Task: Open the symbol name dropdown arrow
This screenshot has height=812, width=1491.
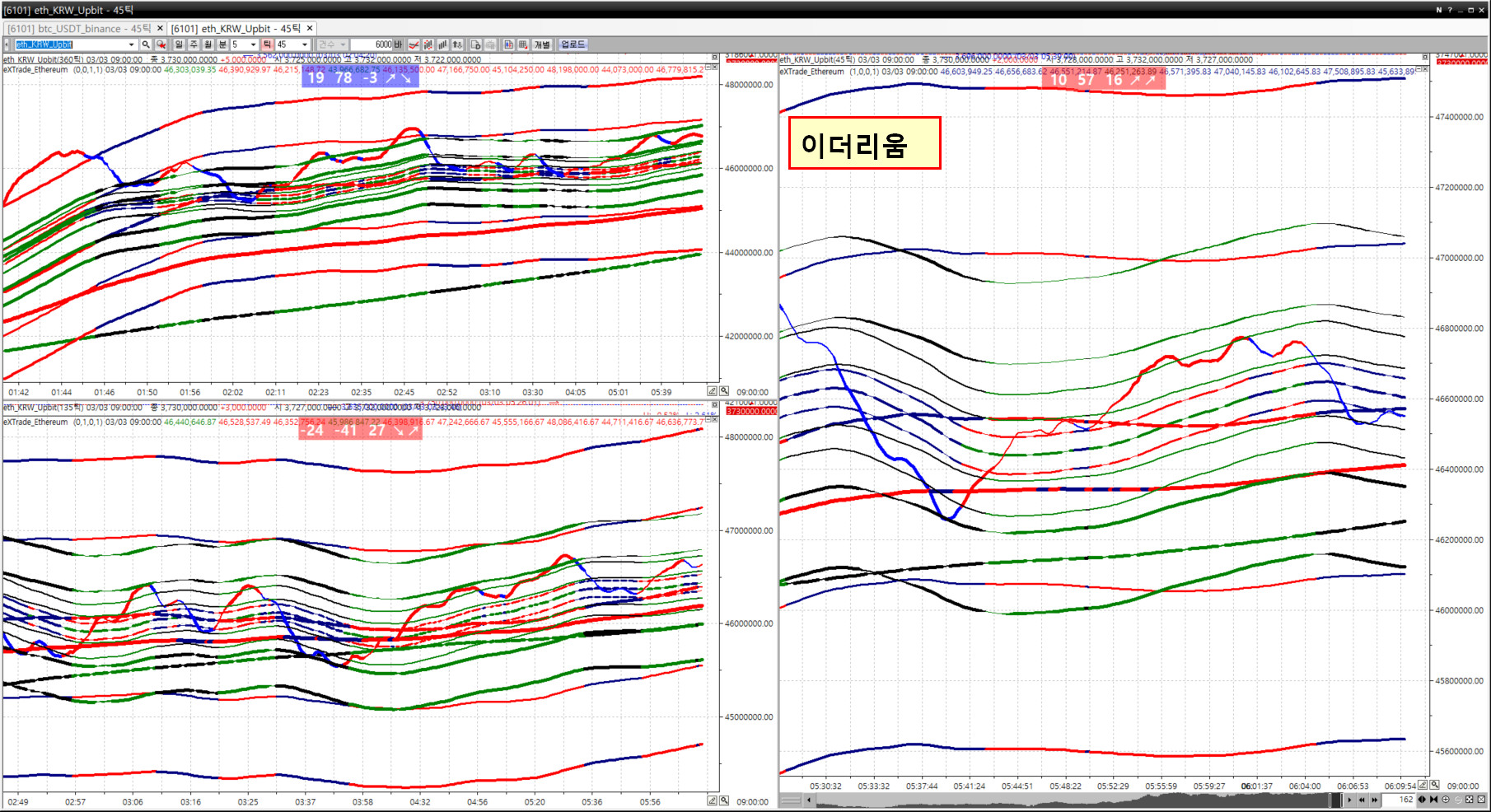Action: coord(131,44)
